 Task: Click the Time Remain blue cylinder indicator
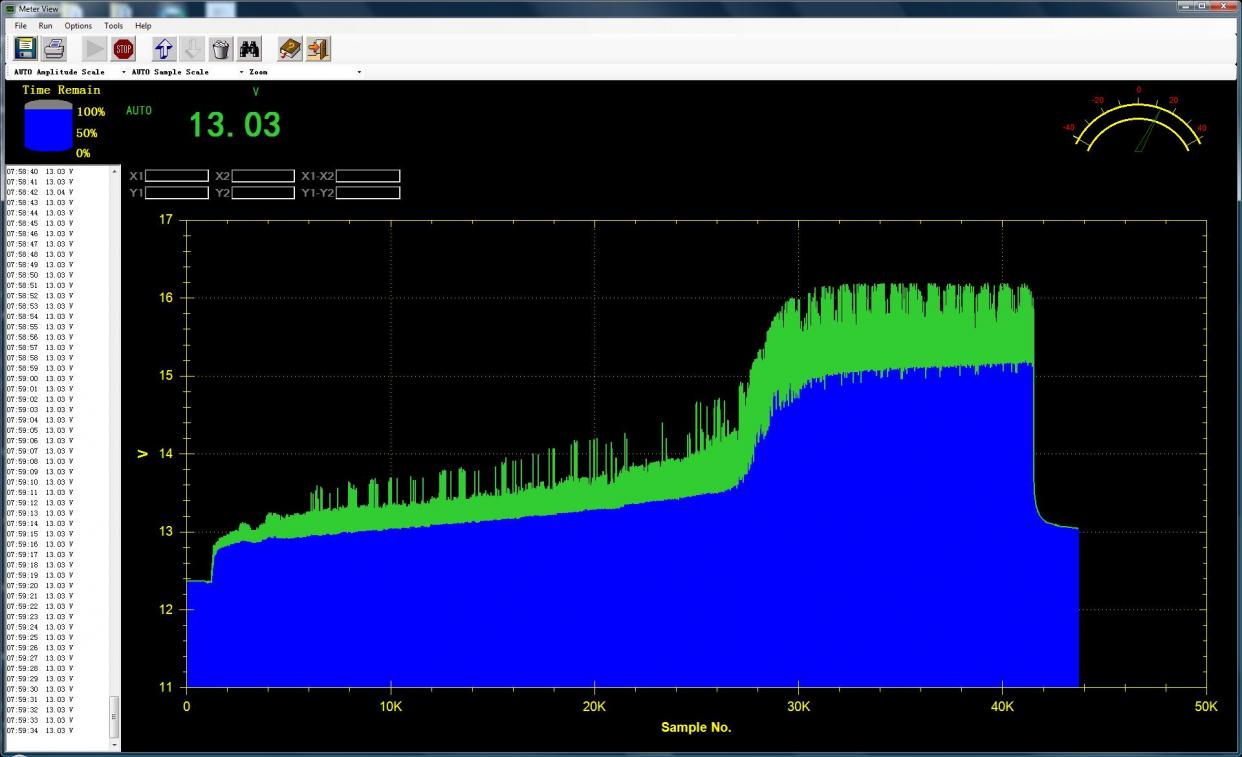(48, 127)
